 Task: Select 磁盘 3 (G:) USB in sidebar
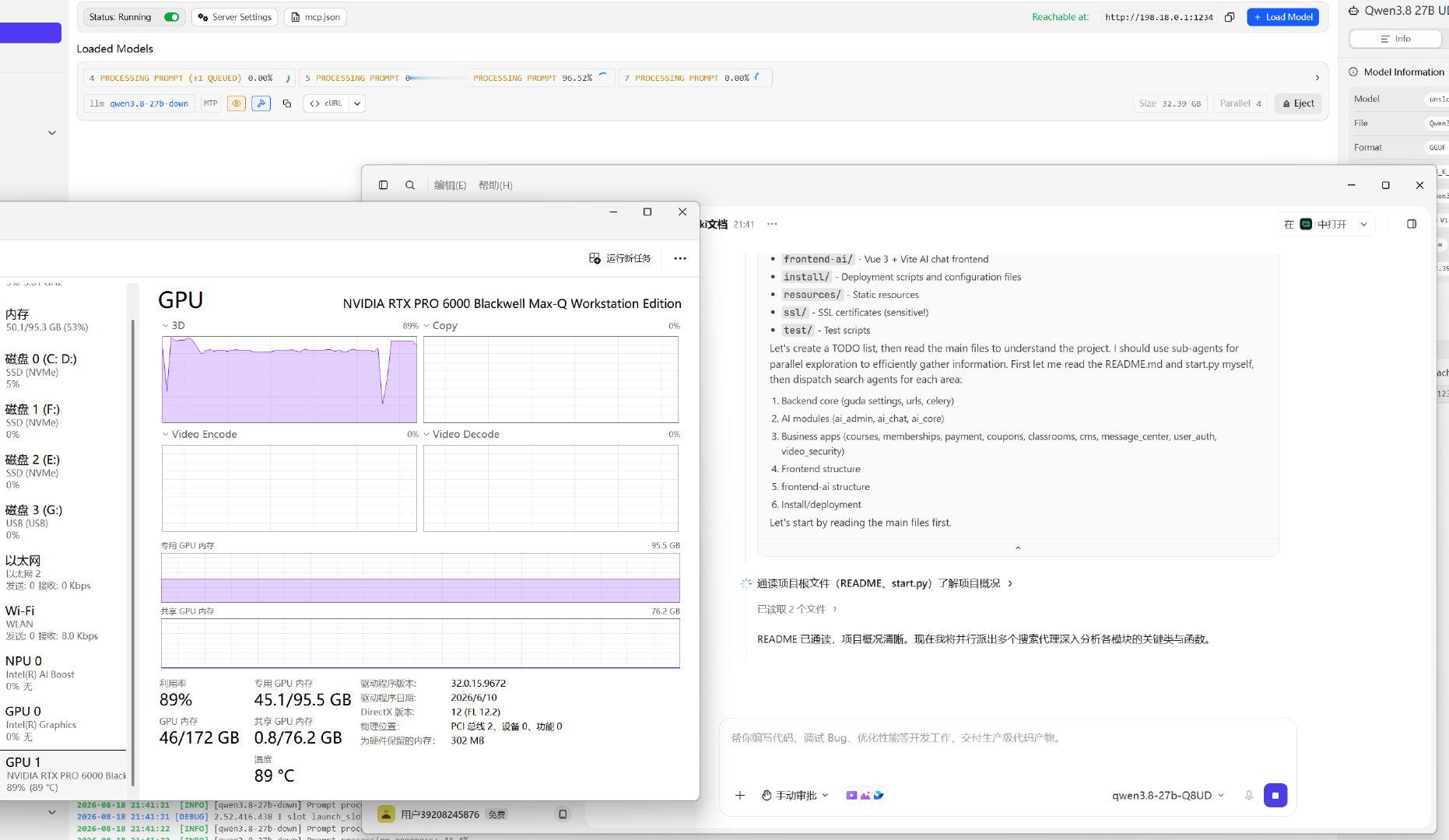coord(63,522)
